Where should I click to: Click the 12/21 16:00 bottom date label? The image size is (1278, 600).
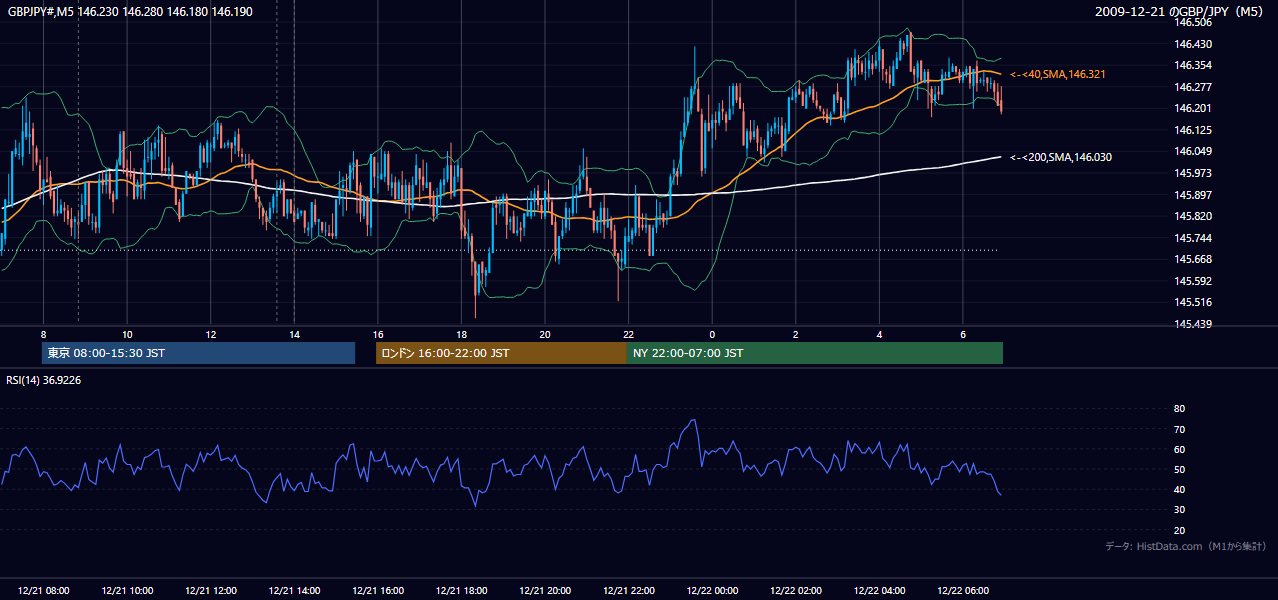(378, 591)
